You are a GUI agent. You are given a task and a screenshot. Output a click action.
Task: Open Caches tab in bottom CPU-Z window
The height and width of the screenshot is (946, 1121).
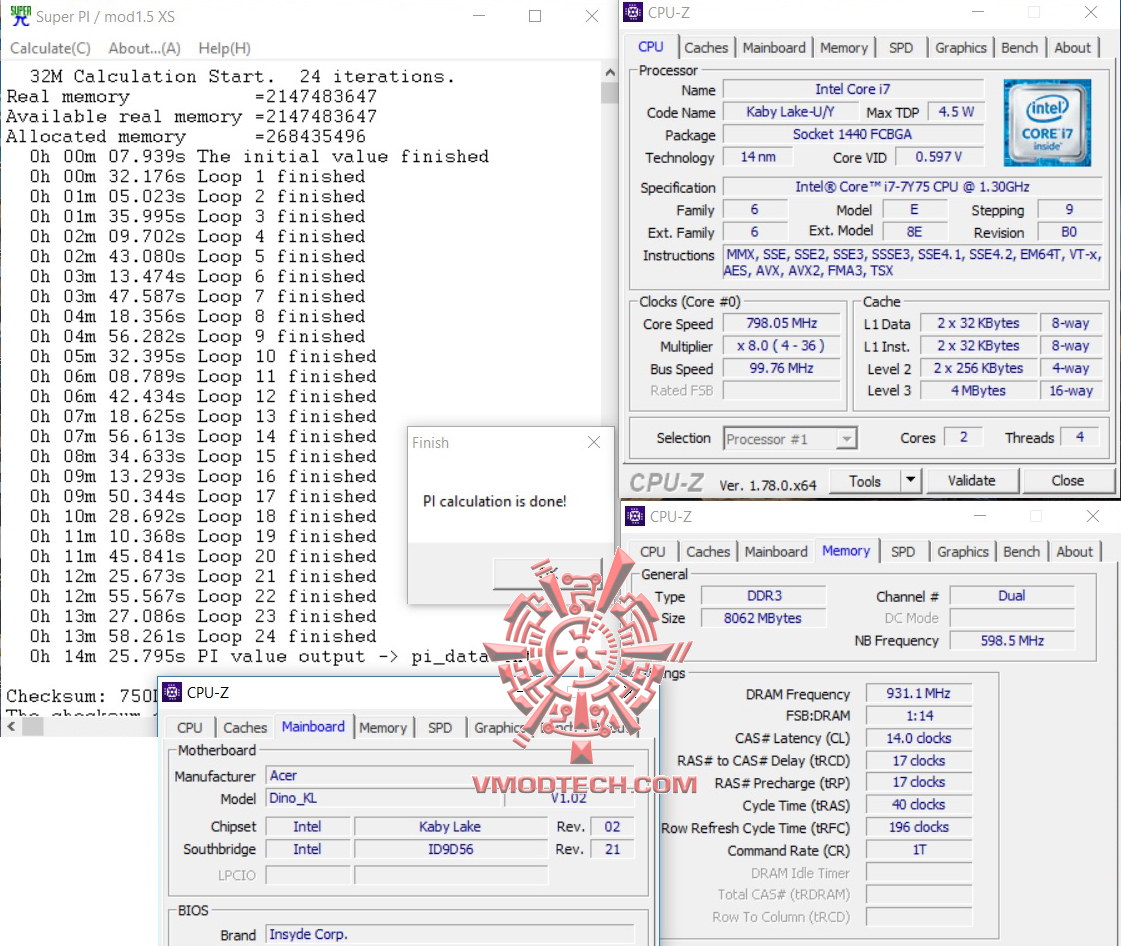click(245, 728)
